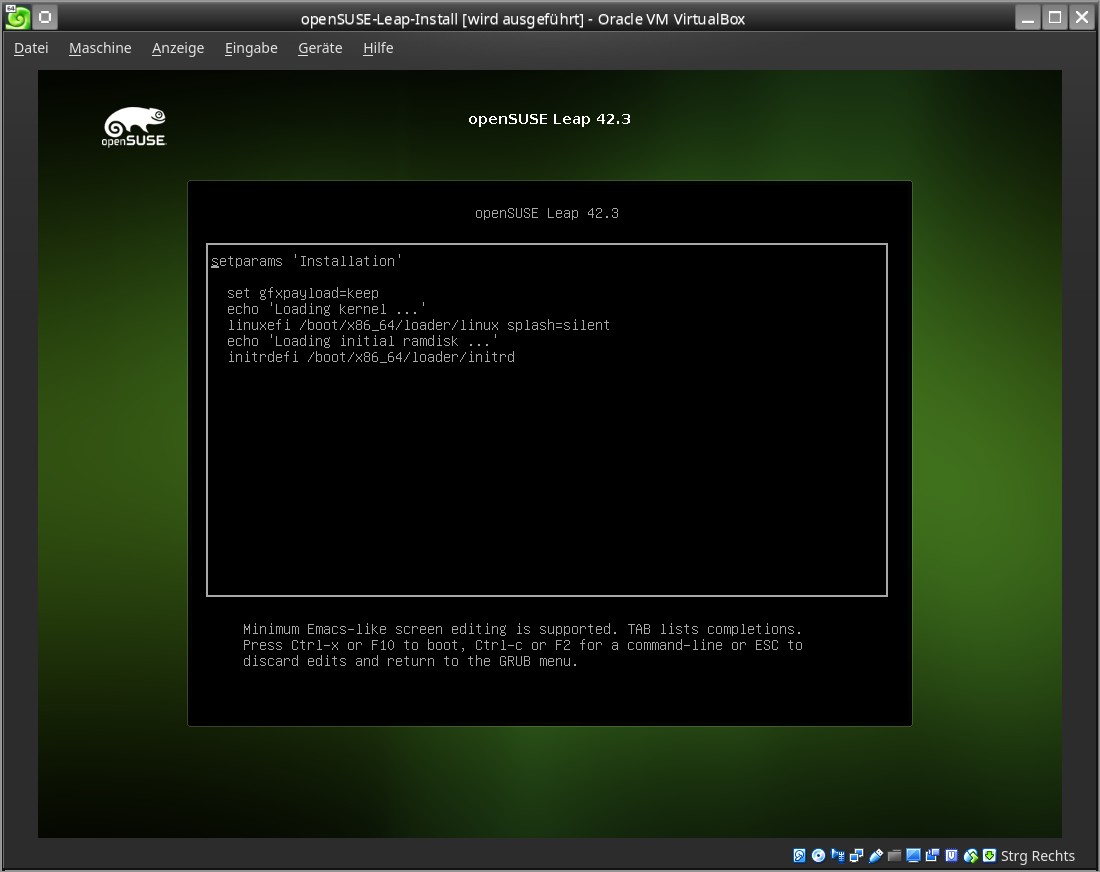
Task: Open the Maschine menu
Action: tap(100, 48)
